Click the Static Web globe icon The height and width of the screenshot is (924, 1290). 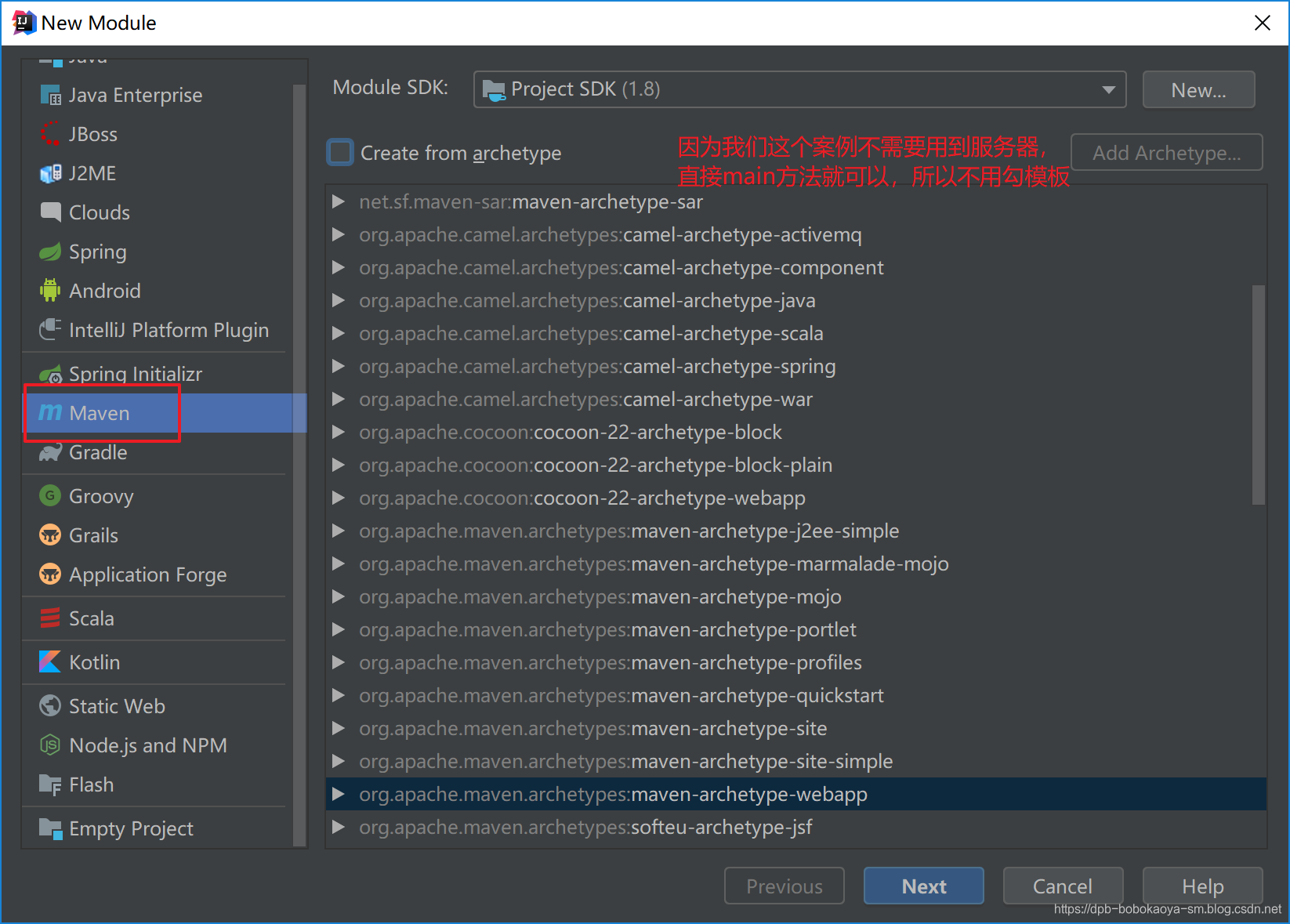click(x=50, y=706)
